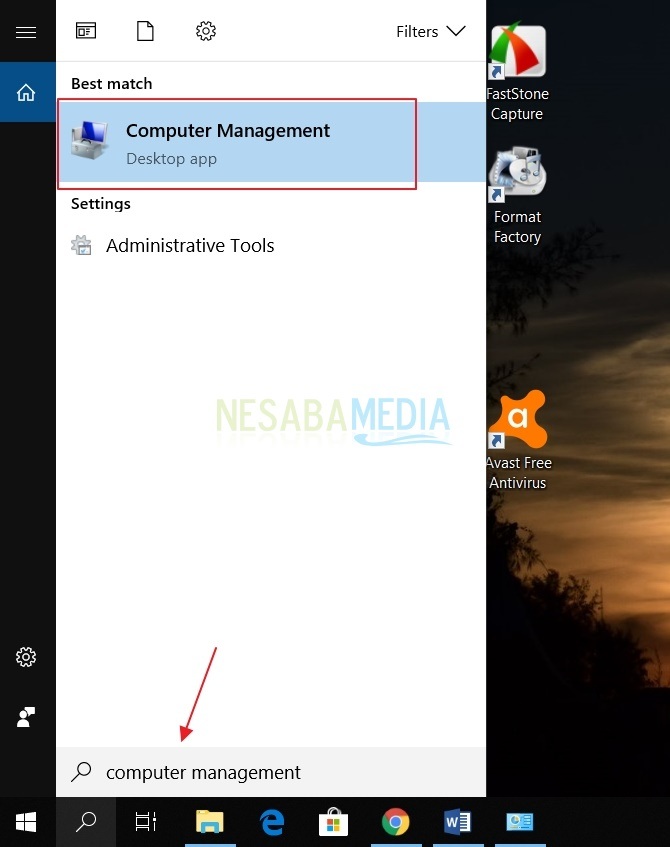Screen dimensions: 670x847
Task: Click the search box with computer management
Action: click(270, 772)
